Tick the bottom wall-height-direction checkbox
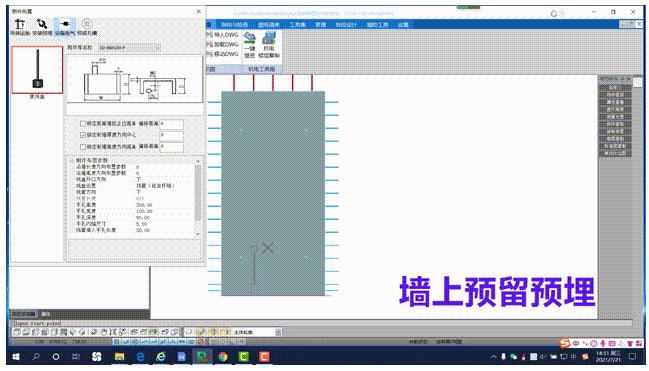 [x=83, y=147]
